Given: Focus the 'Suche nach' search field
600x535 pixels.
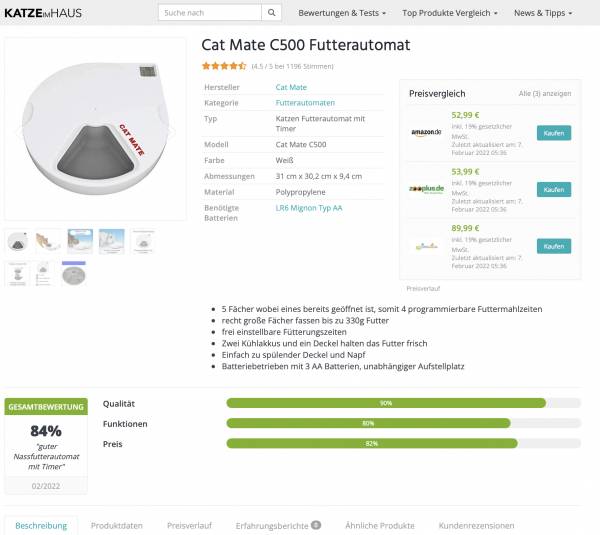Looking at the screenshot, I should point(210,13).
